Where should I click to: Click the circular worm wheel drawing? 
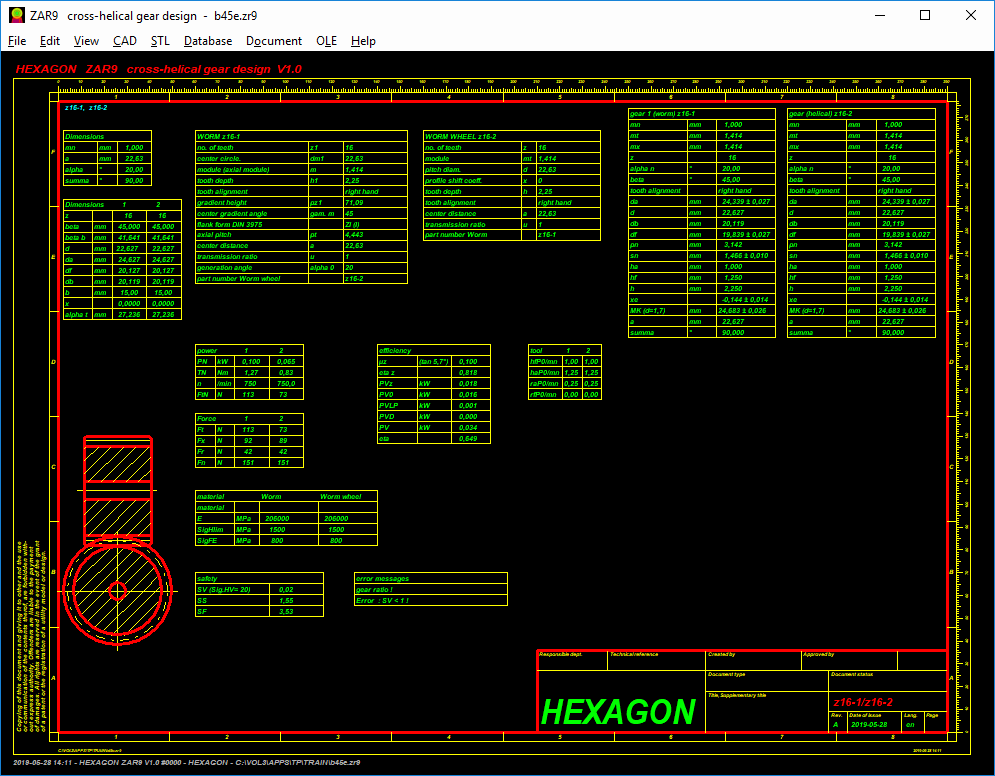[117, 591]
